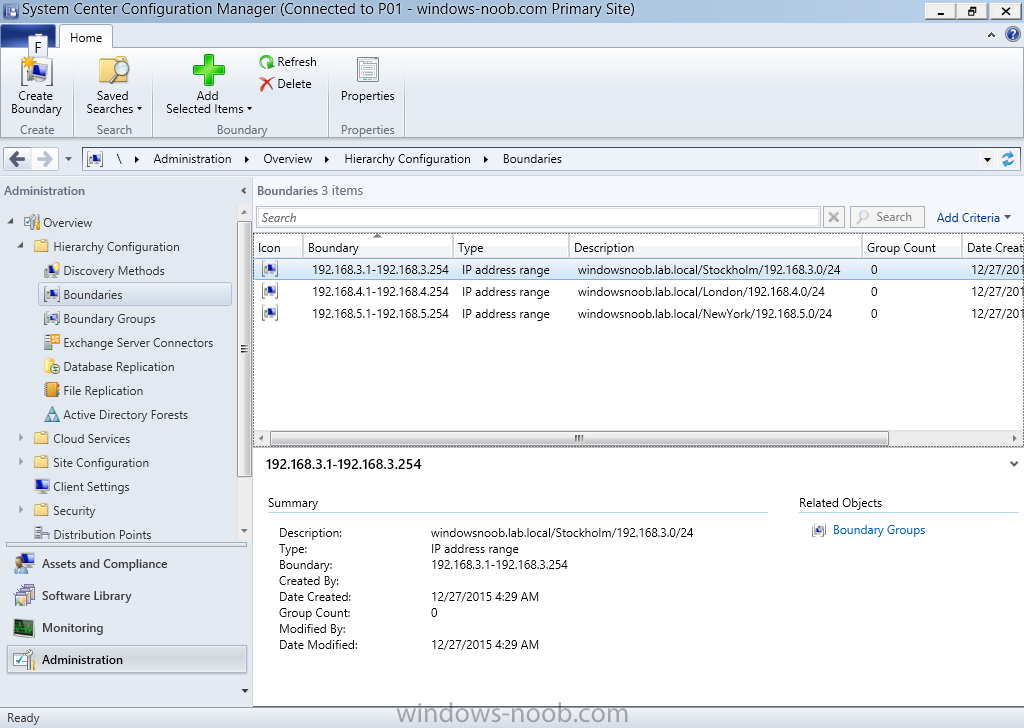
Task: Select the Boundaries tree node
Action: pyautogui.click(x=135, y=294)
